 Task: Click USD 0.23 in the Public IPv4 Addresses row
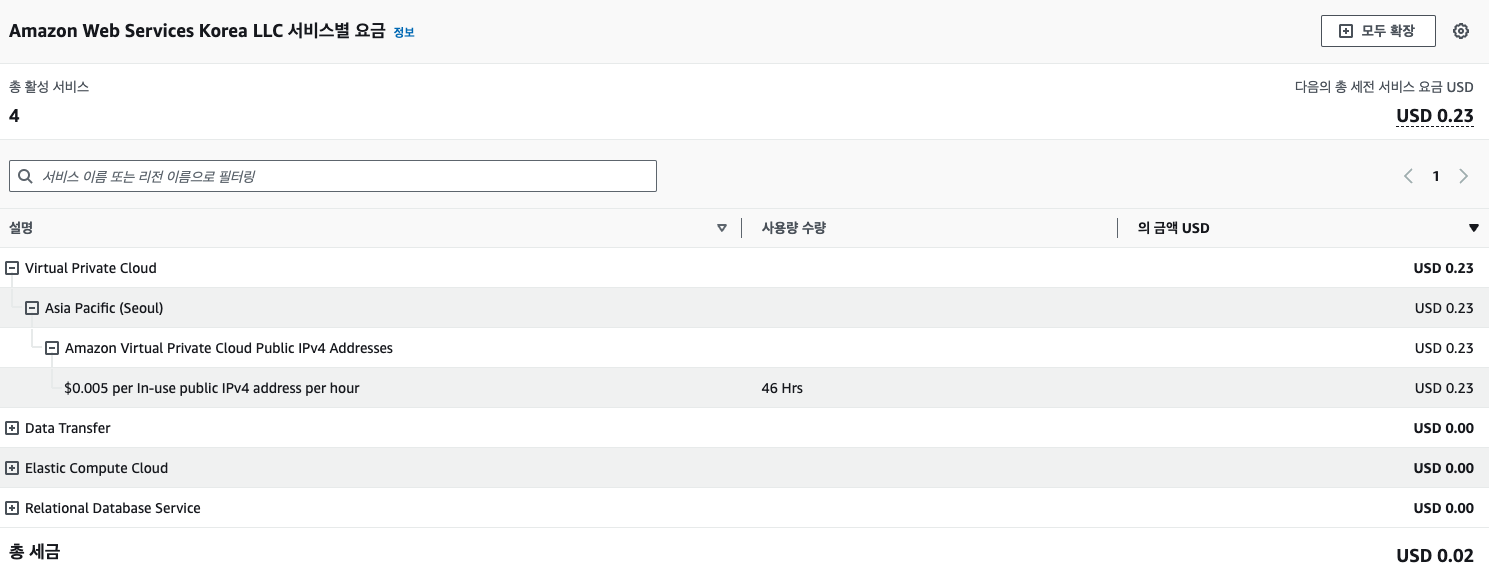tap(1444, 348)
